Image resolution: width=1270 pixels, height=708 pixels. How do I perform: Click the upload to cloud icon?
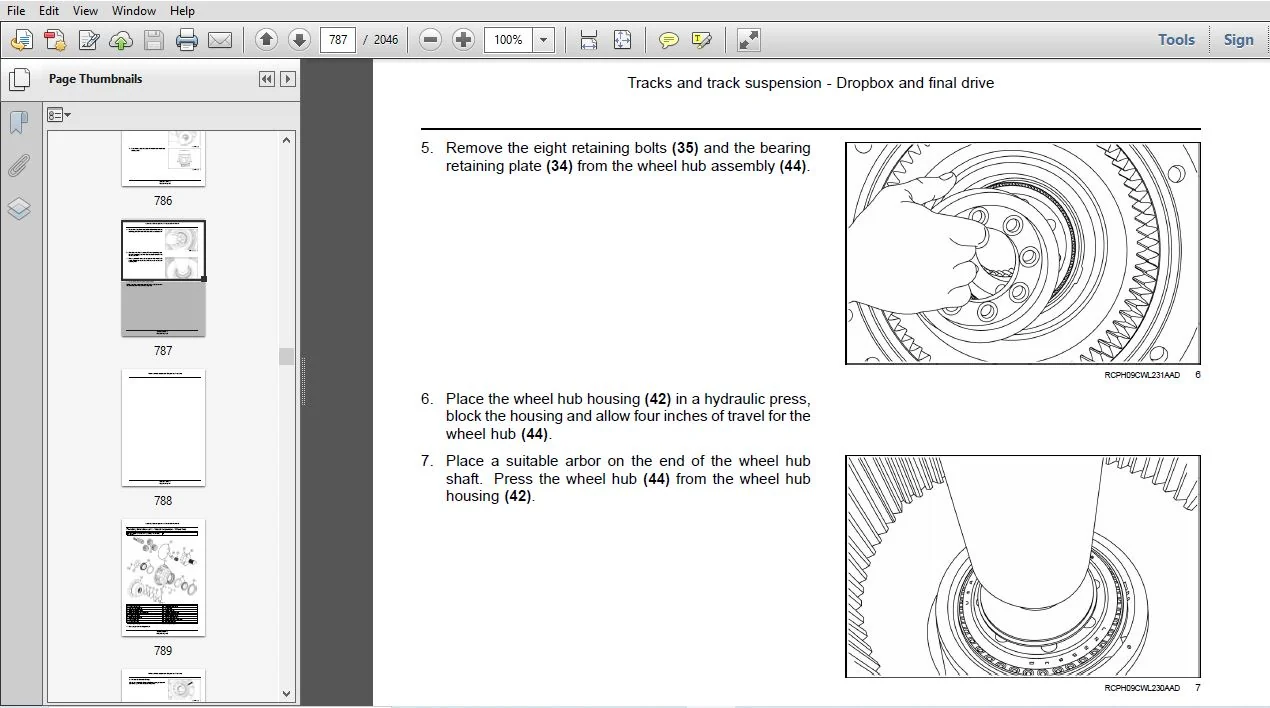121,40
